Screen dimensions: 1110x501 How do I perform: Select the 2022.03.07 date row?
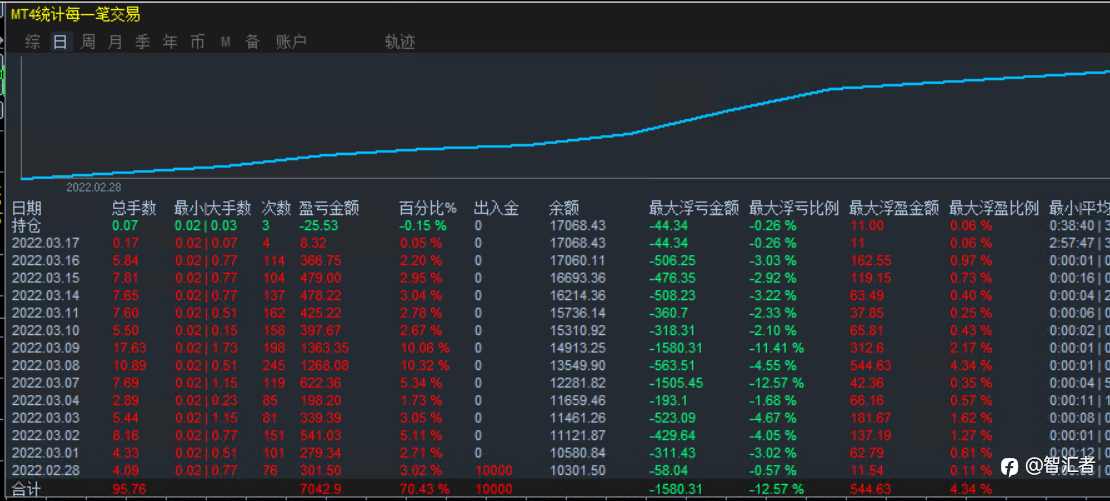[x=46, y=383]
